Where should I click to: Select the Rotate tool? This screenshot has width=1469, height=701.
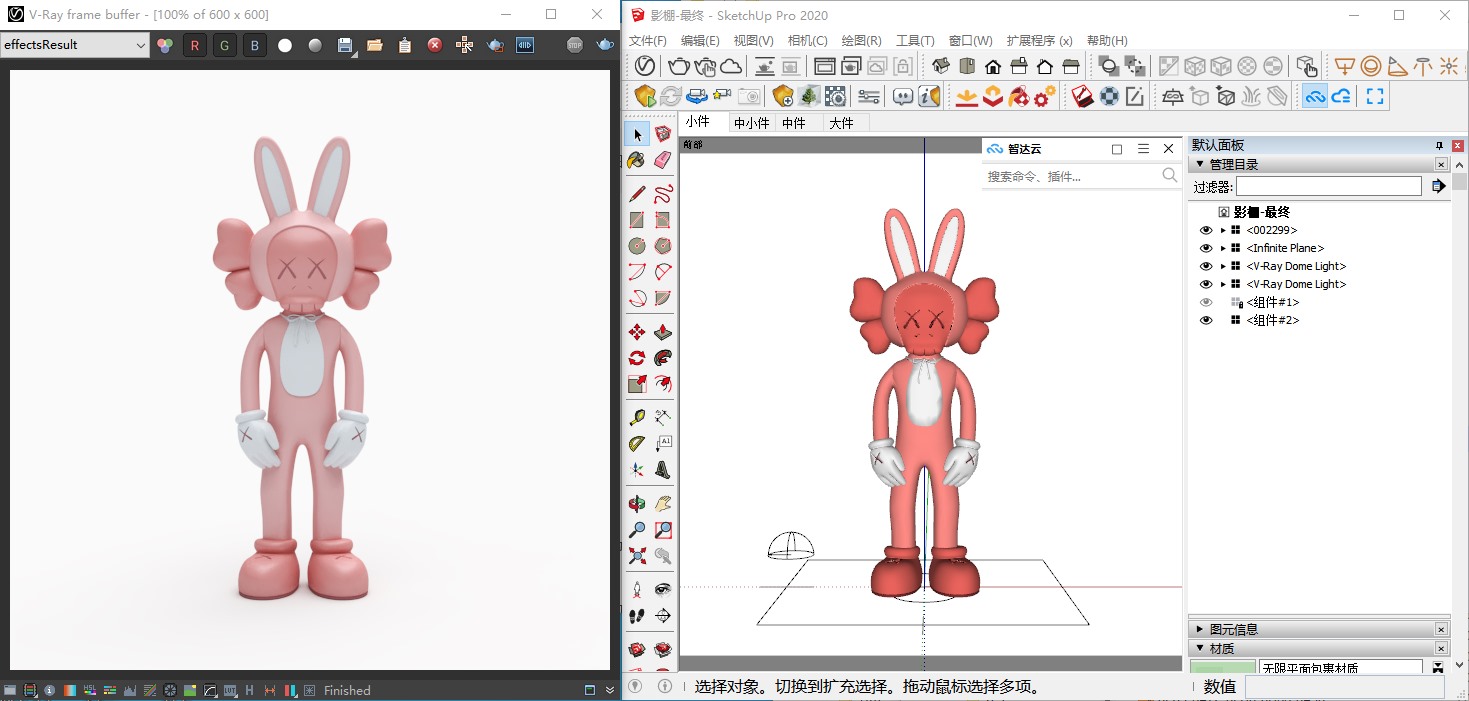(637, 357)
